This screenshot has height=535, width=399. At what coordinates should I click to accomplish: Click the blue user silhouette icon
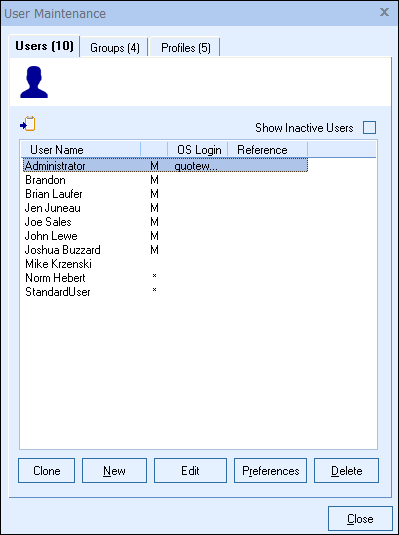click(x=34, y=82)
